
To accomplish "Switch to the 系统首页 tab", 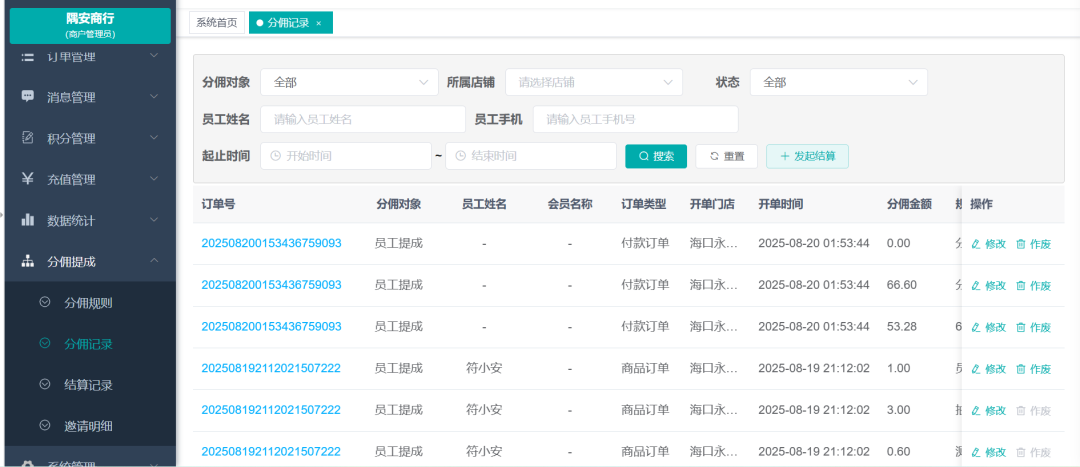I will coord(217,22).
